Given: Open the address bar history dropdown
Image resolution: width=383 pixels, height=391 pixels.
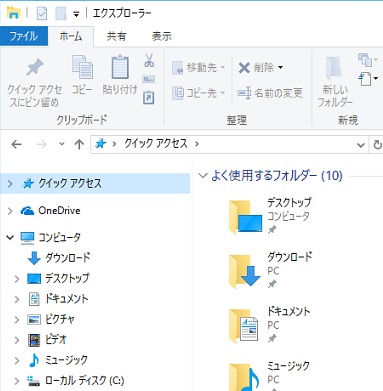Looking at the screenshot, I should pyautogui.click(x=360, y=145).
